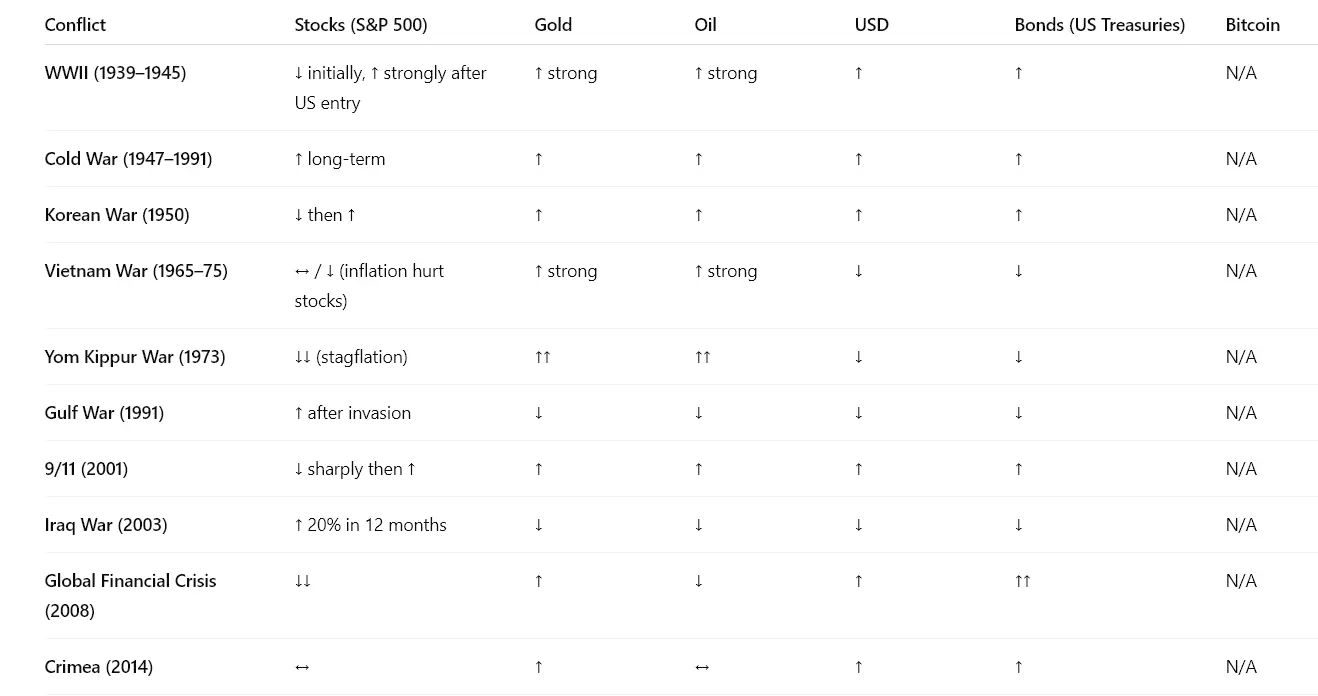
Task: Click the Gulf War (1991) row label
Action: 104,413
